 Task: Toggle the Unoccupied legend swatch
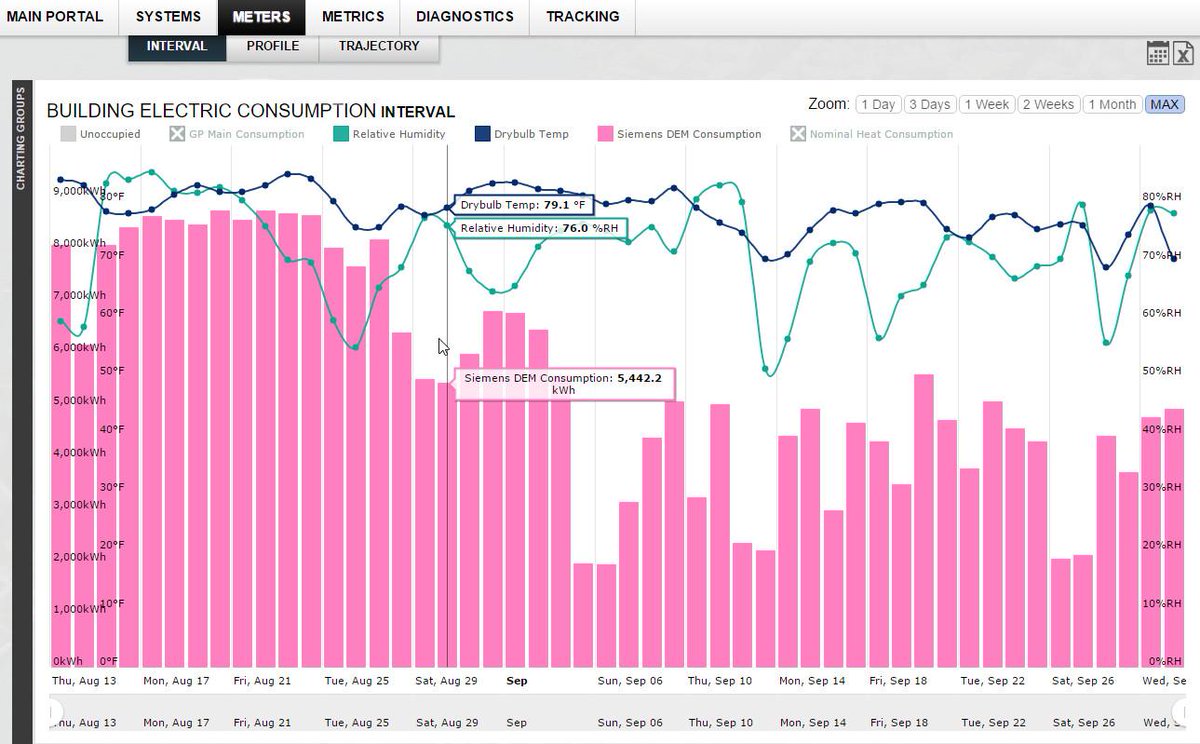click(x=68, y=134)
